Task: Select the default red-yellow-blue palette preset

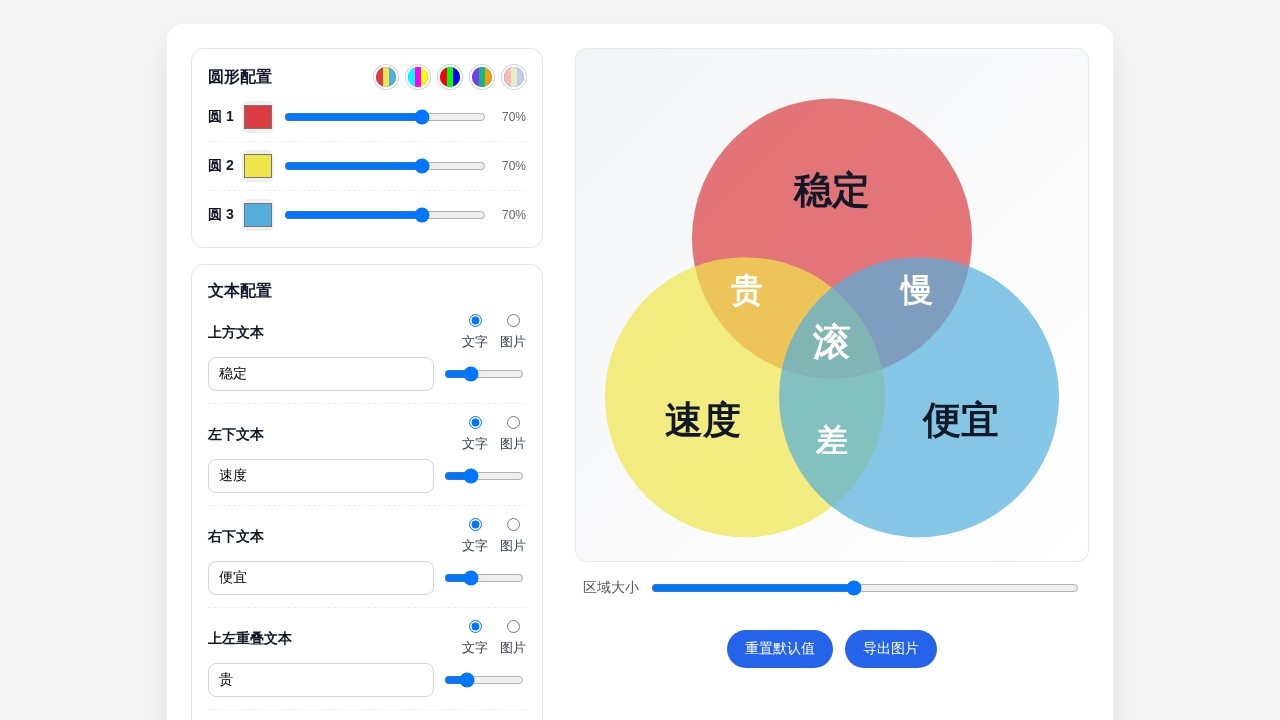Action: [x=385, y=77]
